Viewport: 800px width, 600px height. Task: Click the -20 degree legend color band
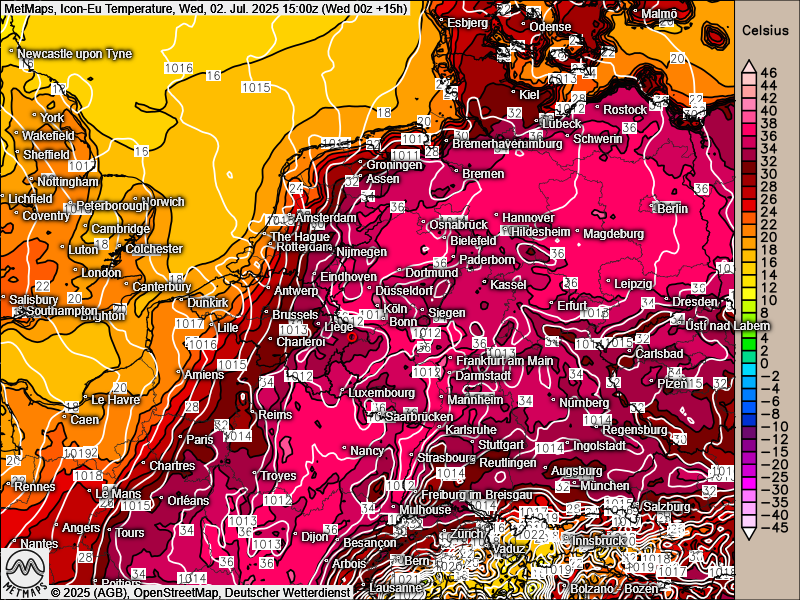pos(748,465)
